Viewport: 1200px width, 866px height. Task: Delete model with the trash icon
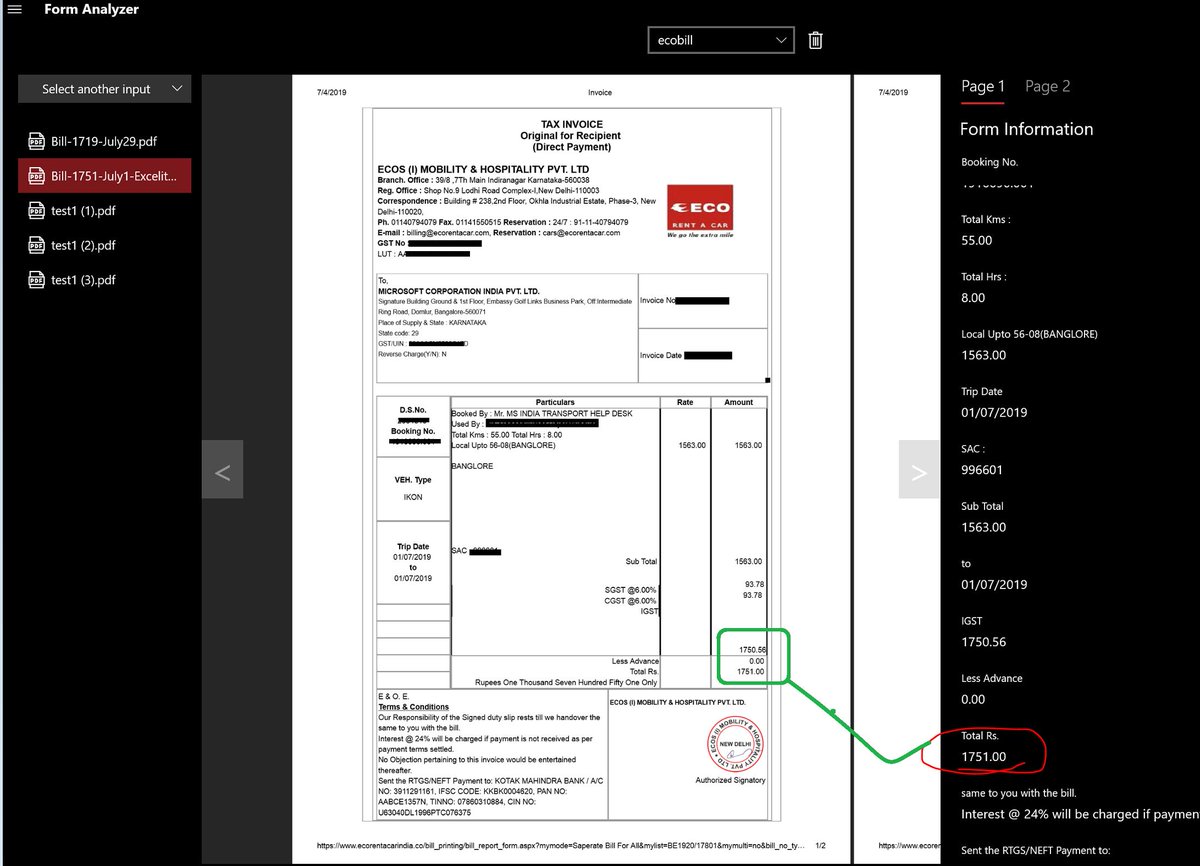coord(816,40)
